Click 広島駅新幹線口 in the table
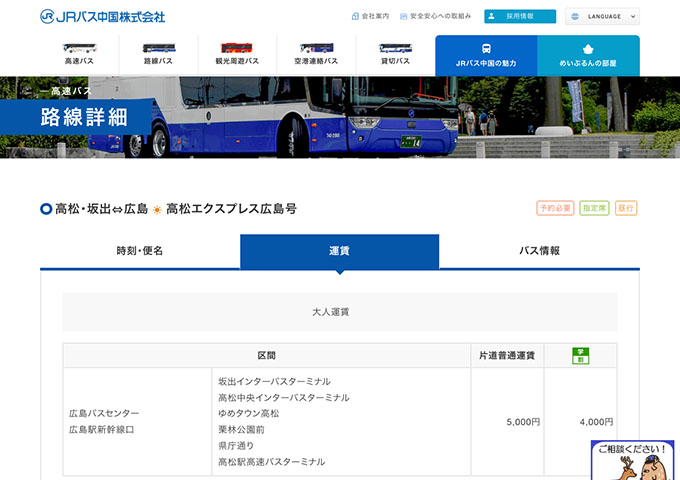This screenshot has height=480, width=680. click(102, 430)
